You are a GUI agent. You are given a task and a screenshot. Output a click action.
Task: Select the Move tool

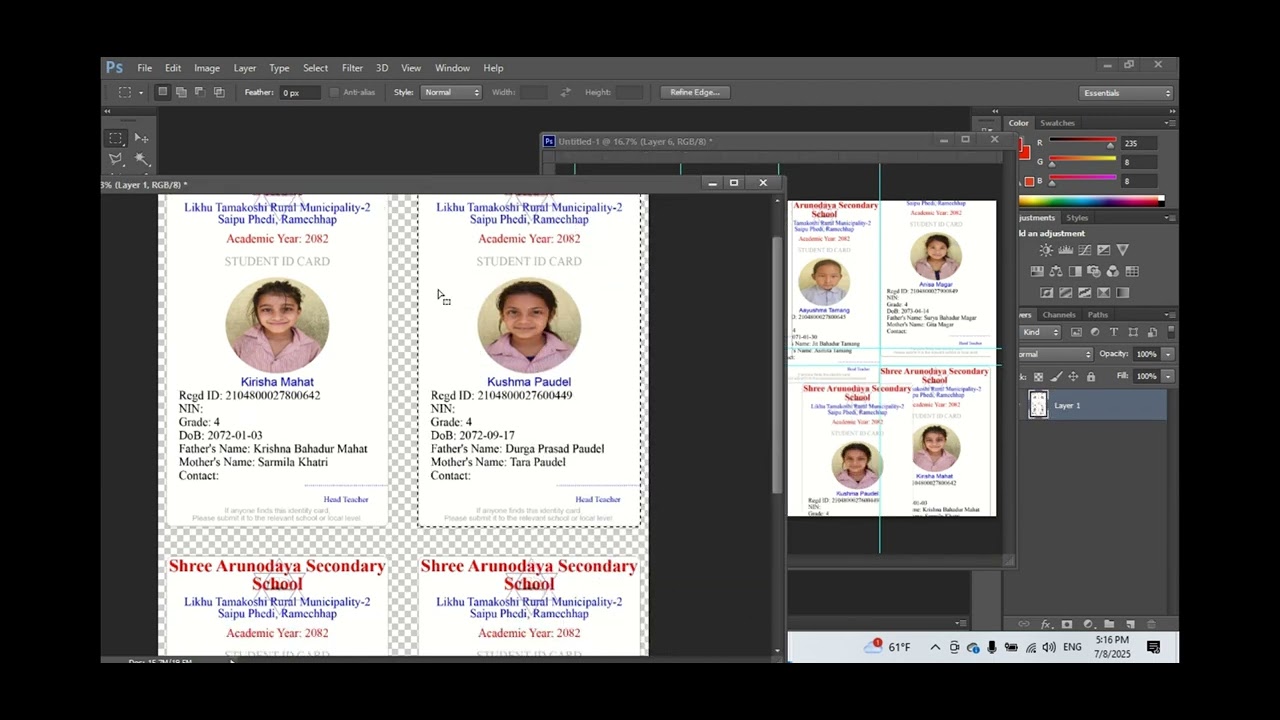141,138
